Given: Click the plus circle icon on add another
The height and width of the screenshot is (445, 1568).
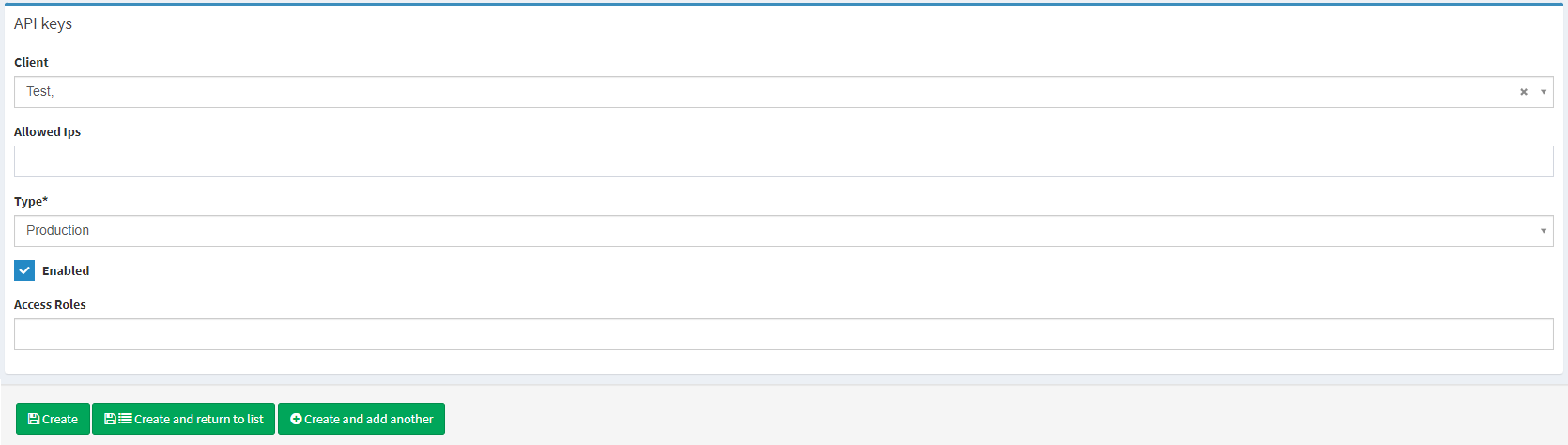Looking at the screenshot, I should [x=296, y=420].
